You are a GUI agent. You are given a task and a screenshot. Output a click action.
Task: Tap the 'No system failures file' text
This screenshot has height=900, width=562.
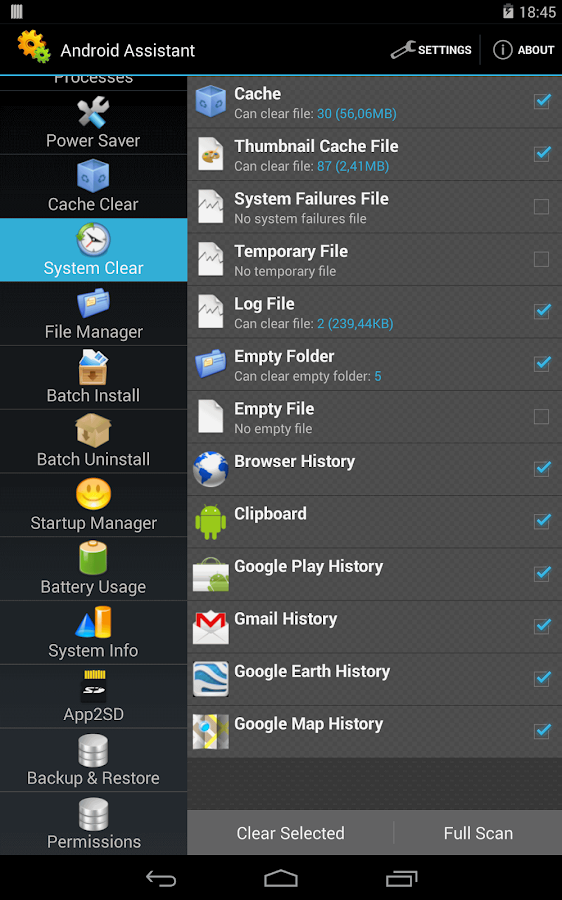point(300,219)
